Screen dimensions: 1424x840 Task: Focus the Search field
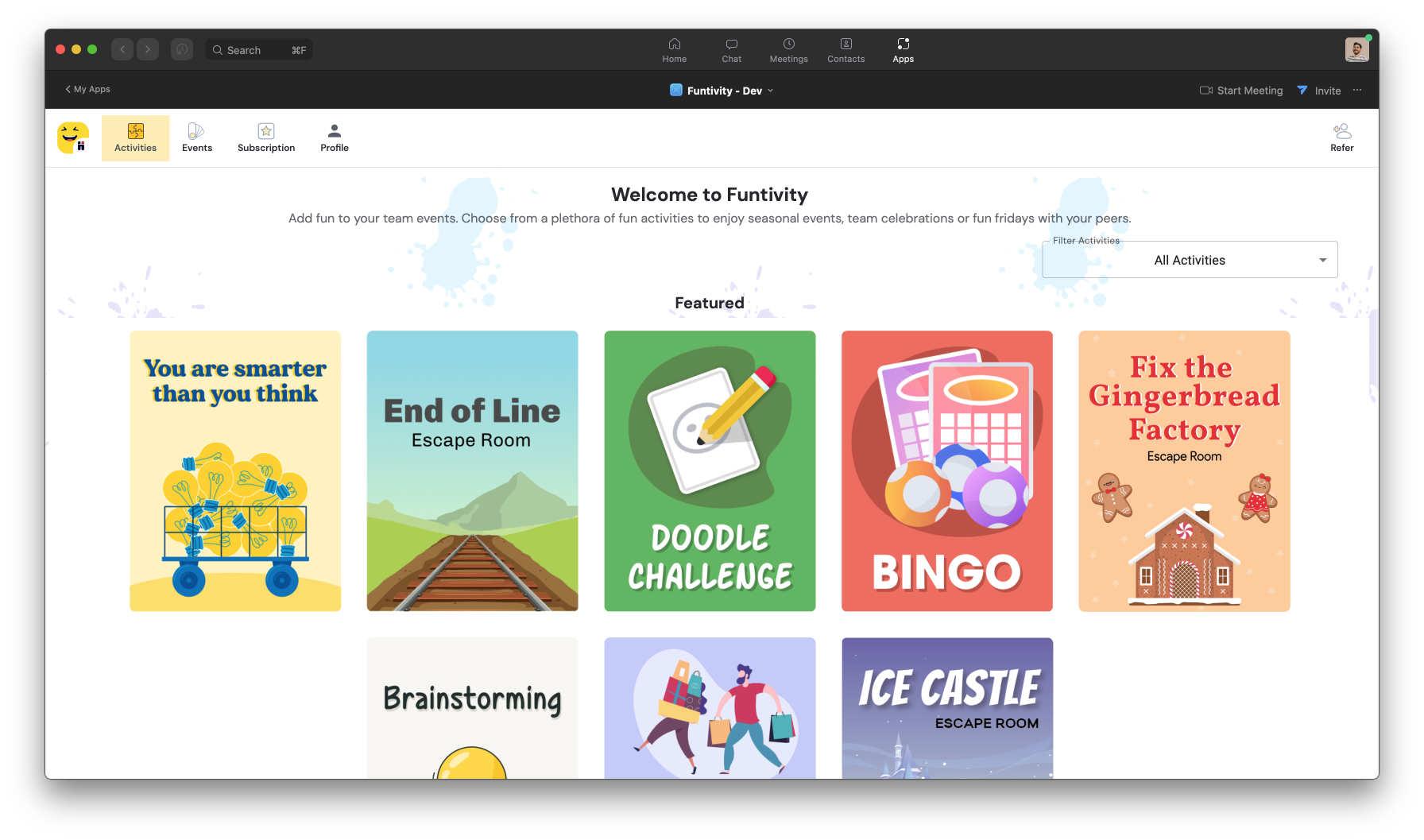coord(259,49)
